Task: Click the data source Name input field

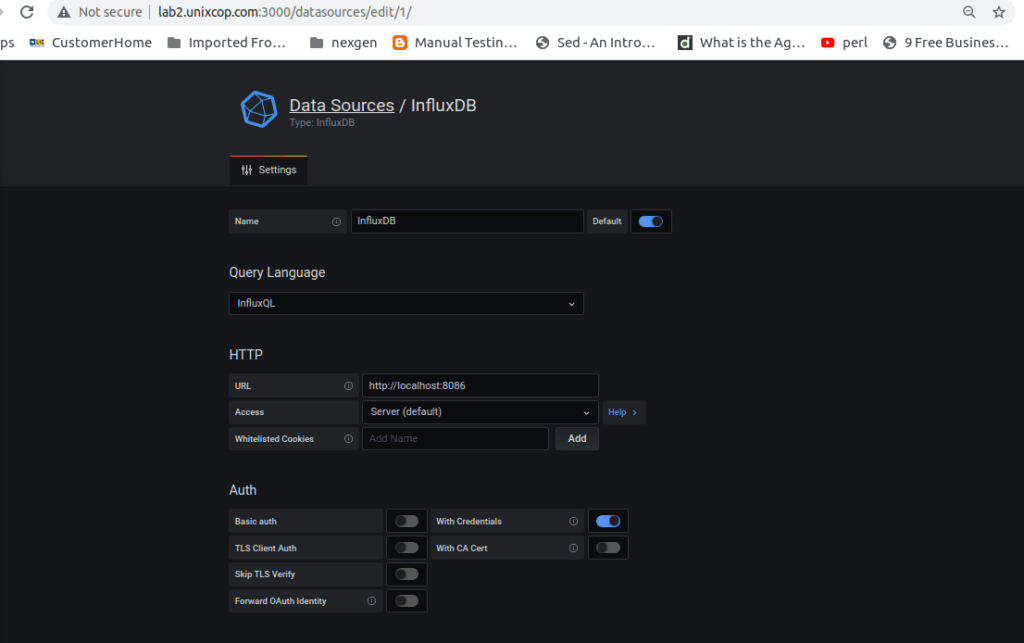Action: [467, 221]
